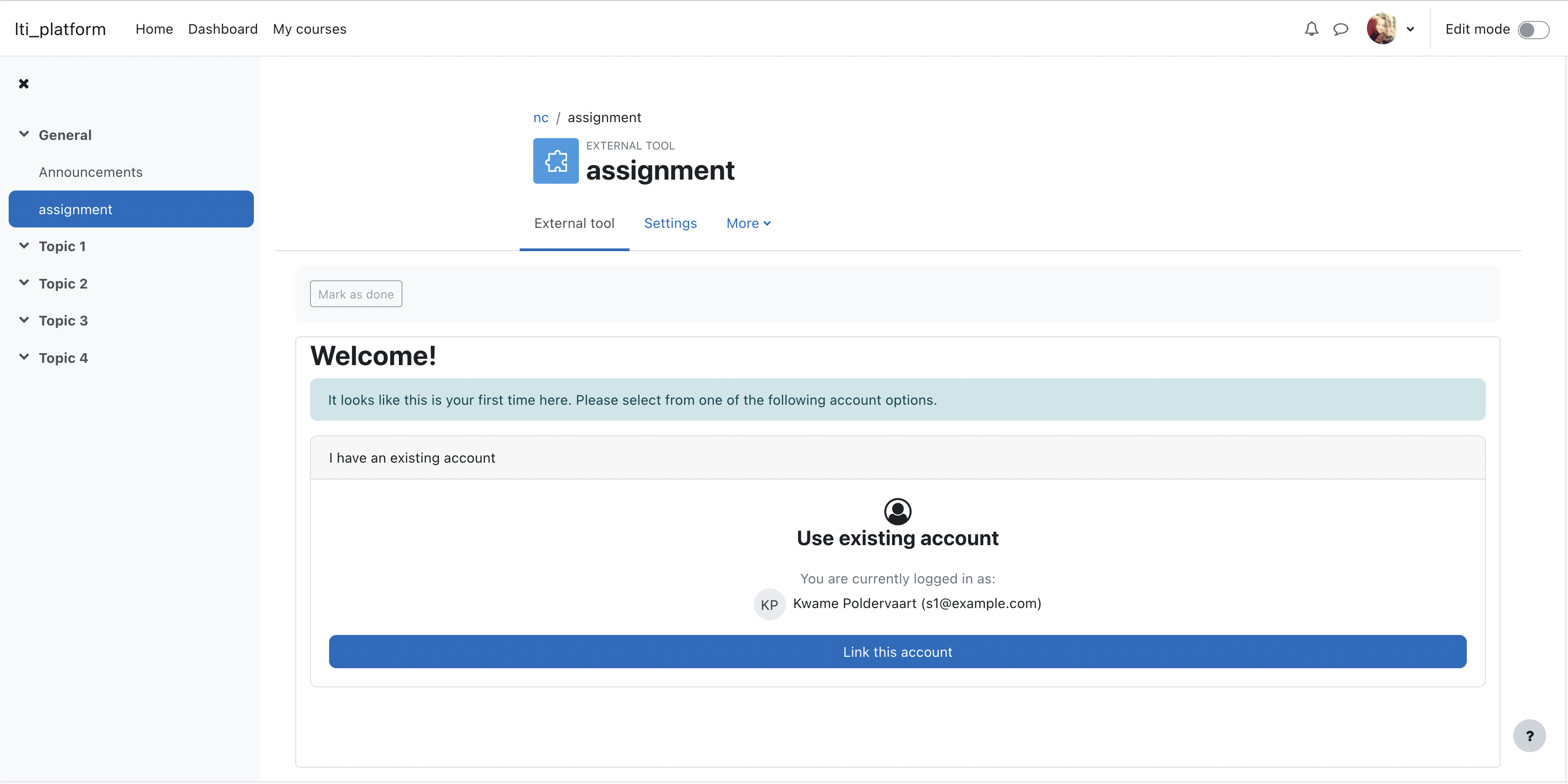
Task: Go to General section link
Action: tap(65, 135)
